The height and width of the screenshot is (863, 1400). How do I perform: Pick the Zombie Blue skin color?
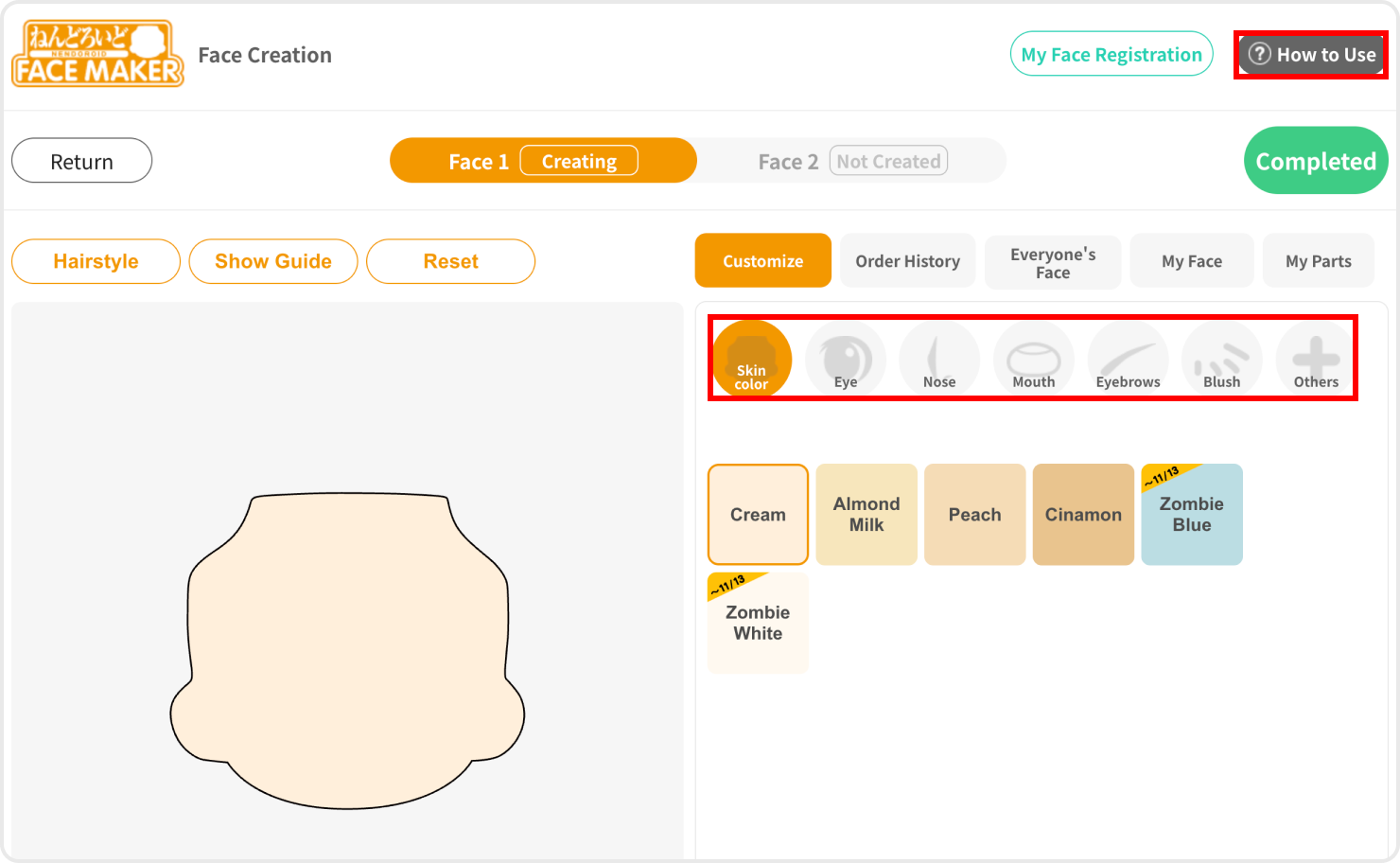coord(1191,515)
